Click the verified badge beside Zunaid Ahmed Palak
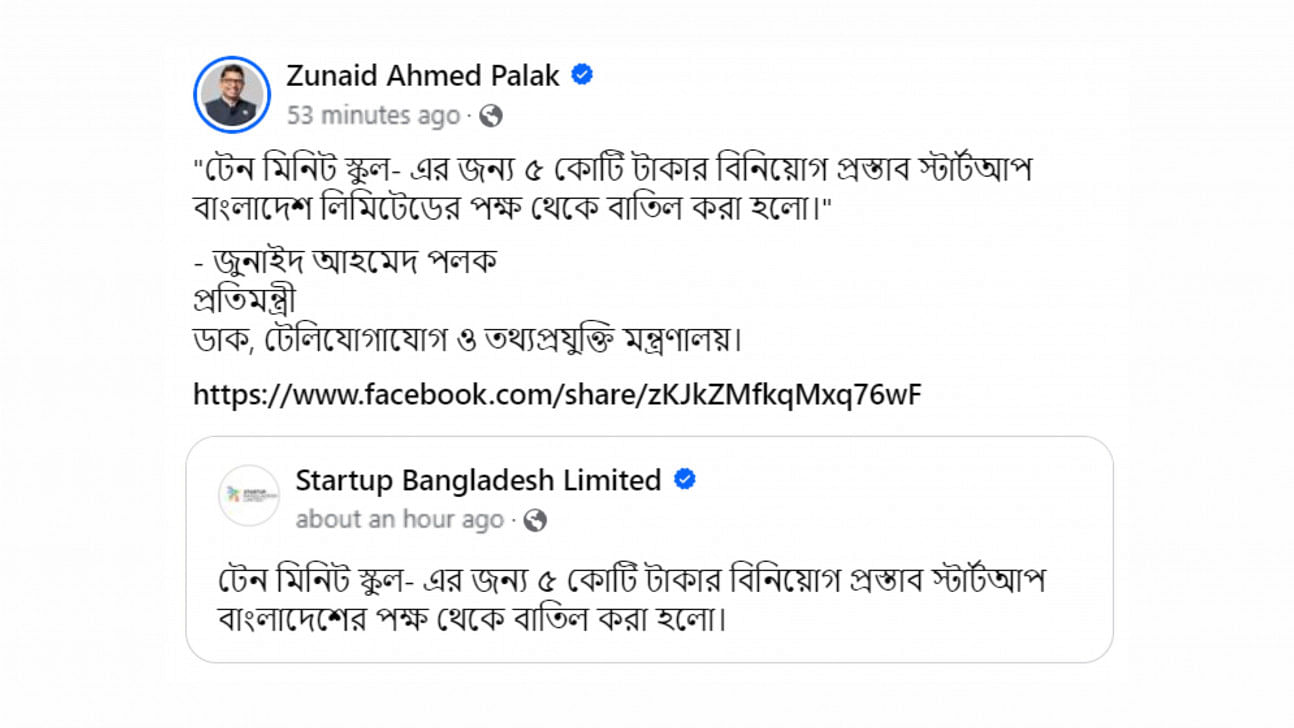 (582, 75)
